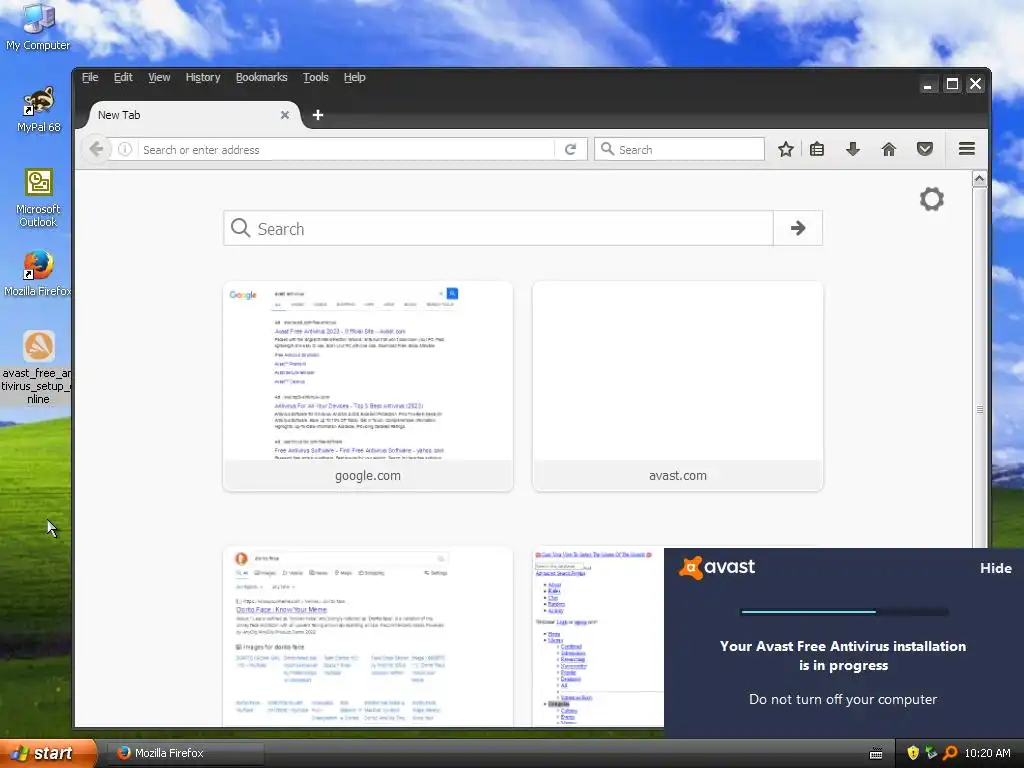Open the Bookmarks menu
The image size is (1024, 768).
261,77
